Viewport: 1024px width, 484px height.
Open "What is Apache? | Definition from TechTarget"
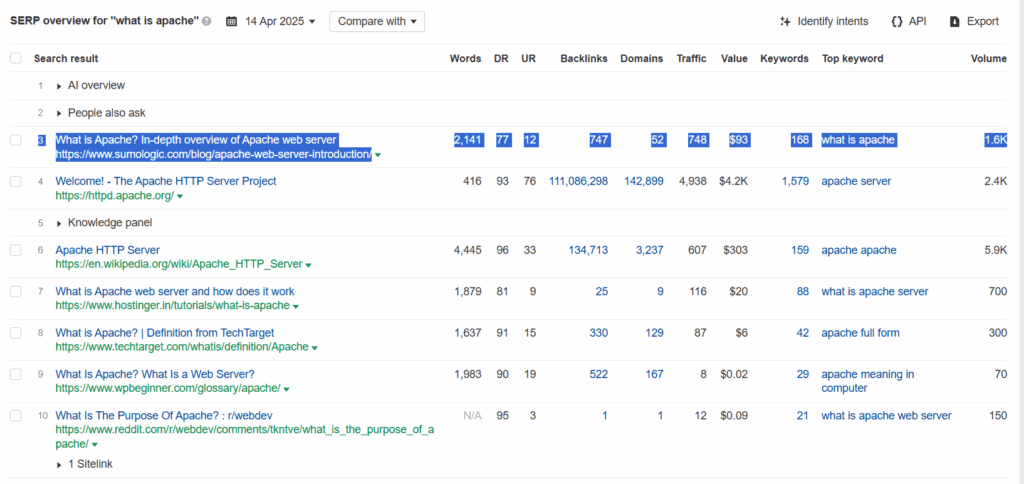(165, 332)
